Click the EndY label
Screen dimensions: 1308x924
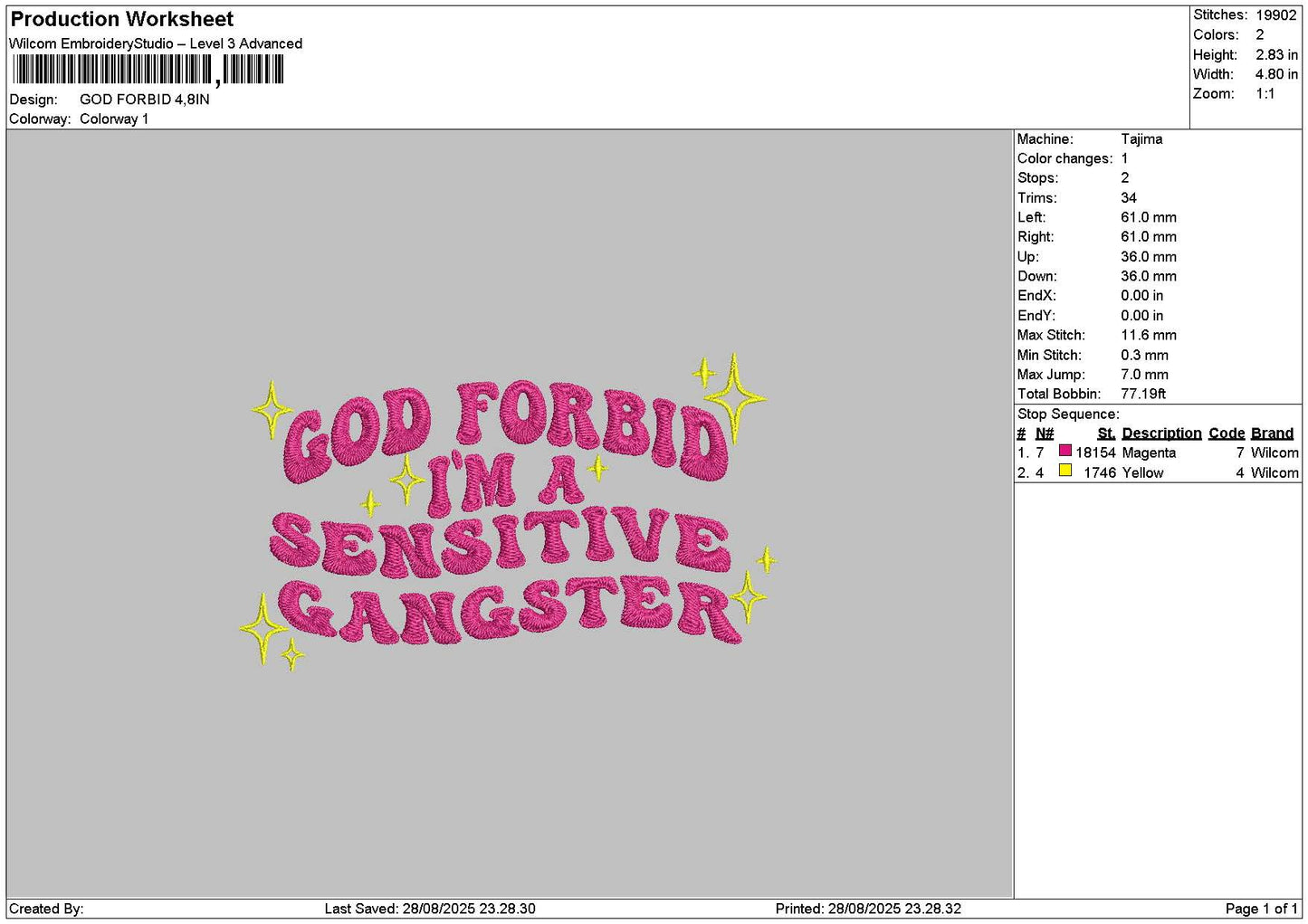[1036, 316]
